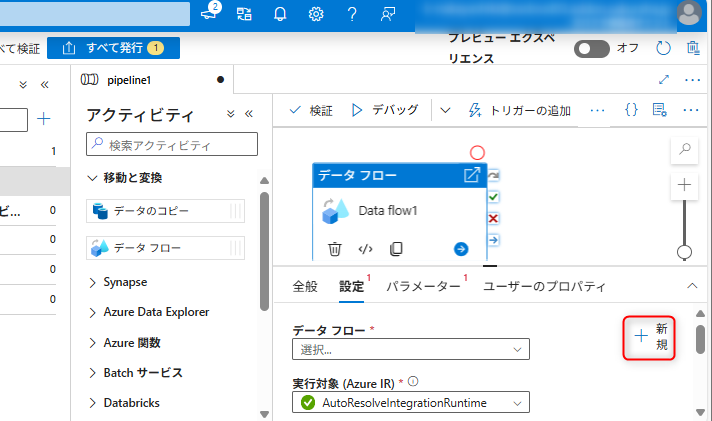This screenshot has height=421, width=712.
Task: Open pipeline JSON code braces icon
Action: click(x=631, y=110)
